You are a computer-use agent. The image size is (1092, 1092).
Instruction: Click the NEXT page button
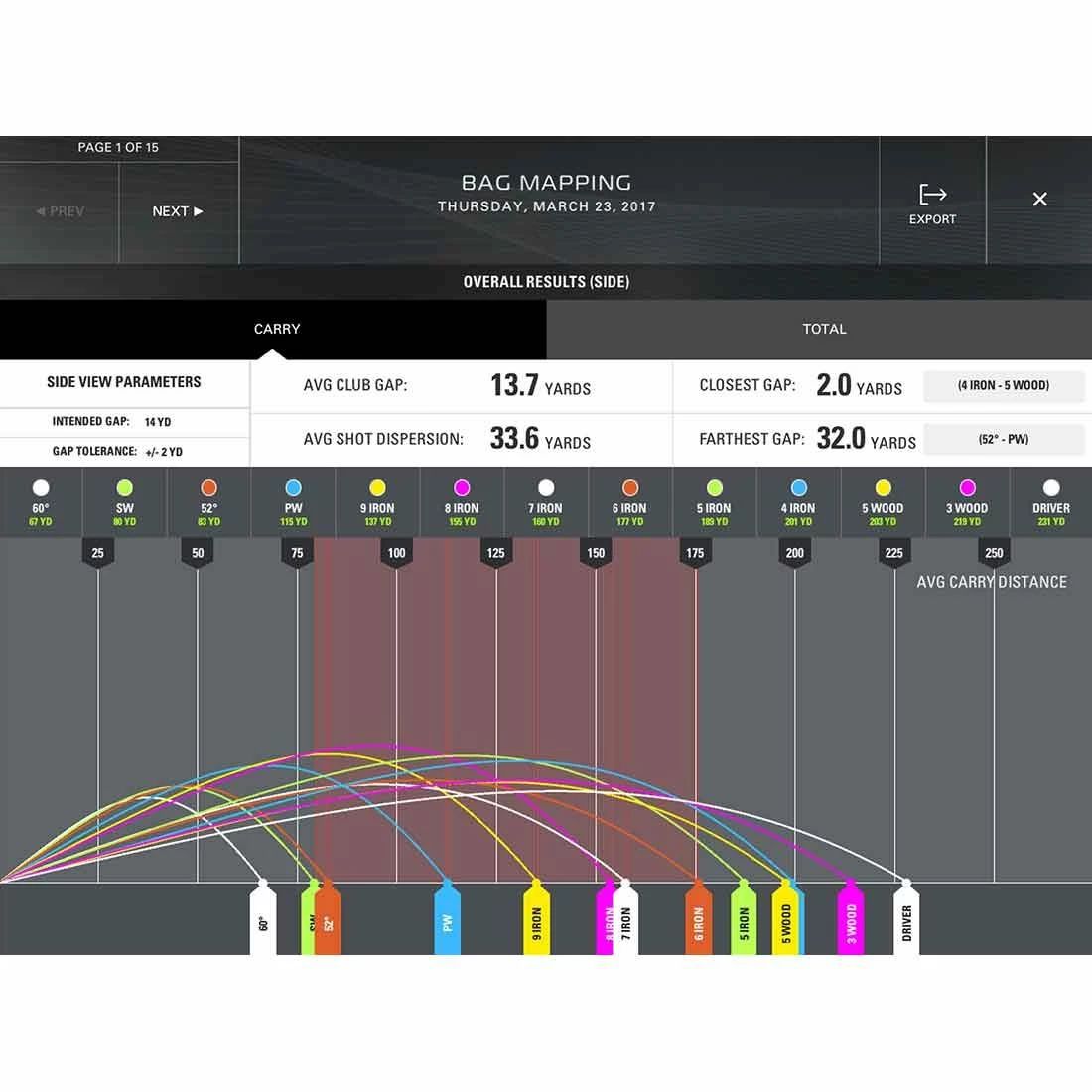178,211
